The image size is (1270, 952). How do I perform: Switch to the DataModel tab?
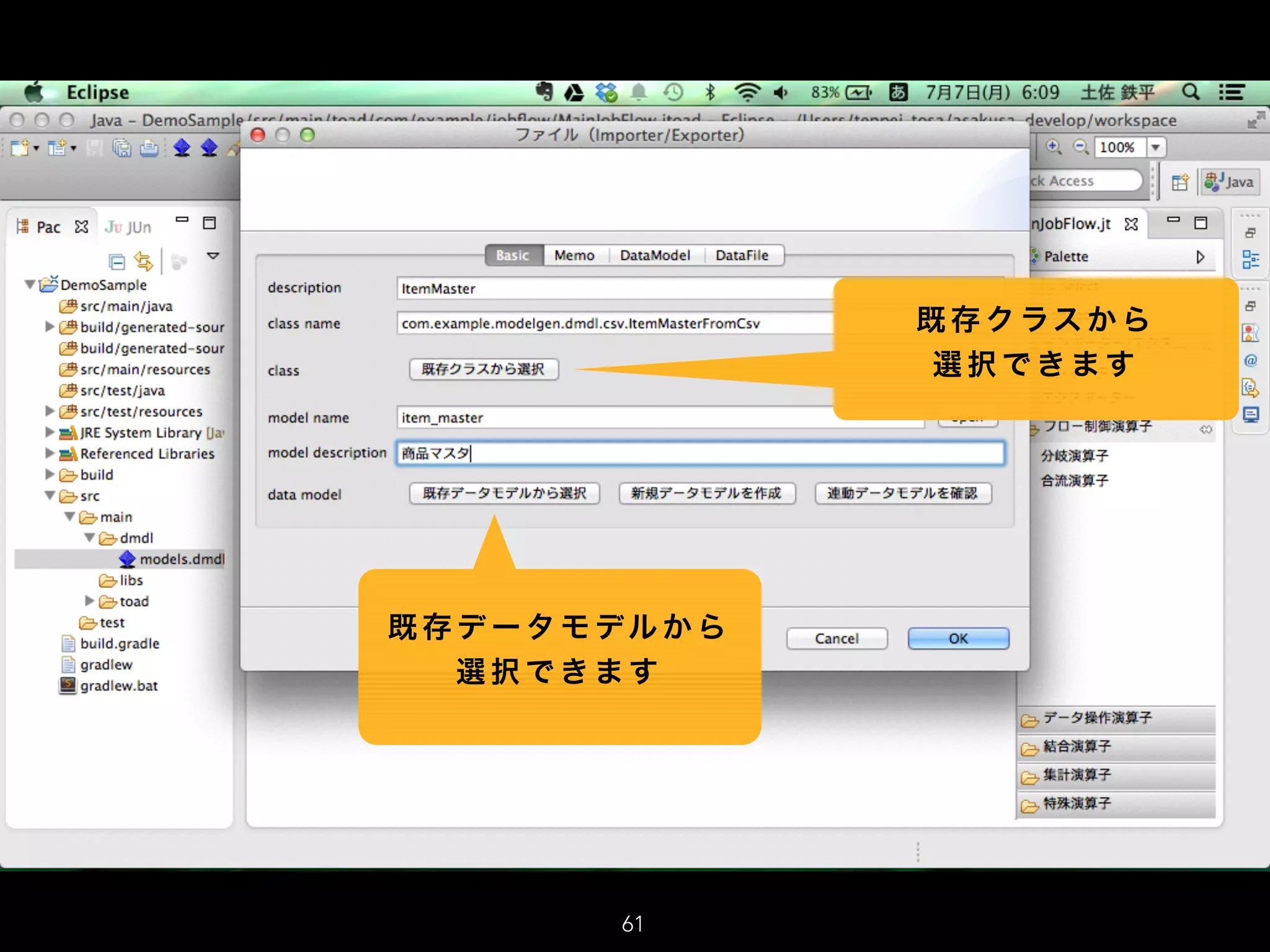tap(655, 255)
